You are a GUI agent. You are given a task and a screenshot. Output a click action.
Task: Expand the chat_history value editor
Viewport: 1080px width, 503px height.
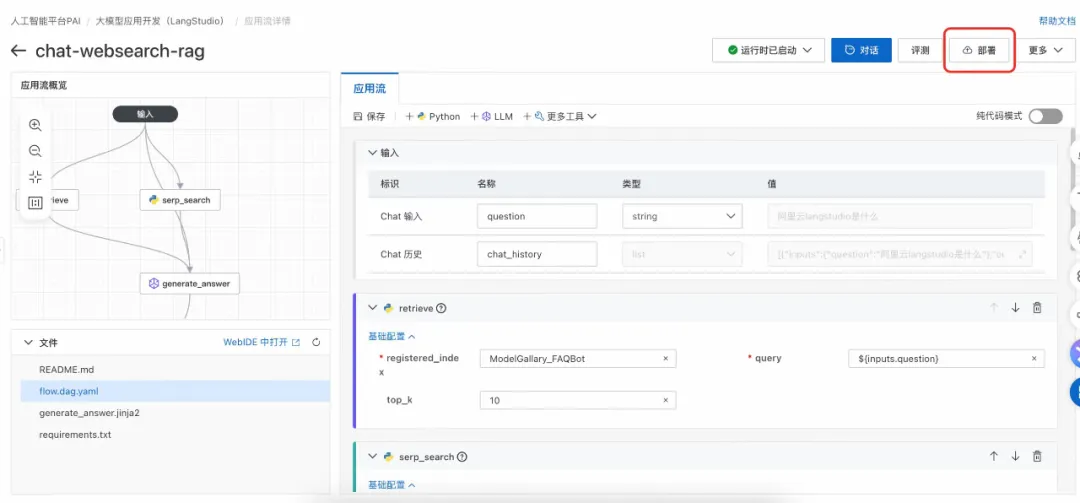pos(1023,254)
